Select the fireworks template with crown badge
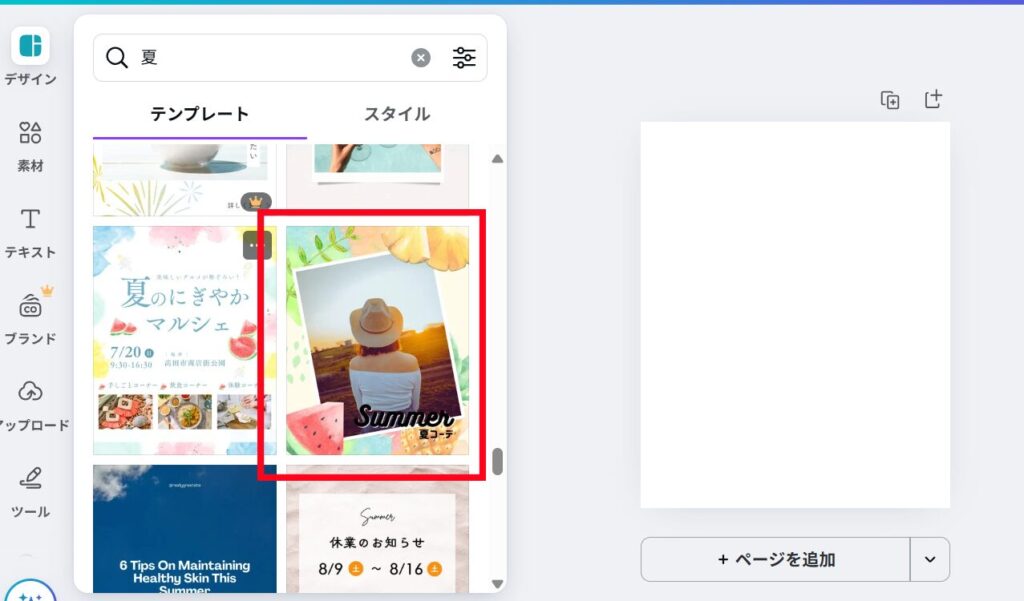Viewport: 1024px width, 601px height. click(184, 180)
